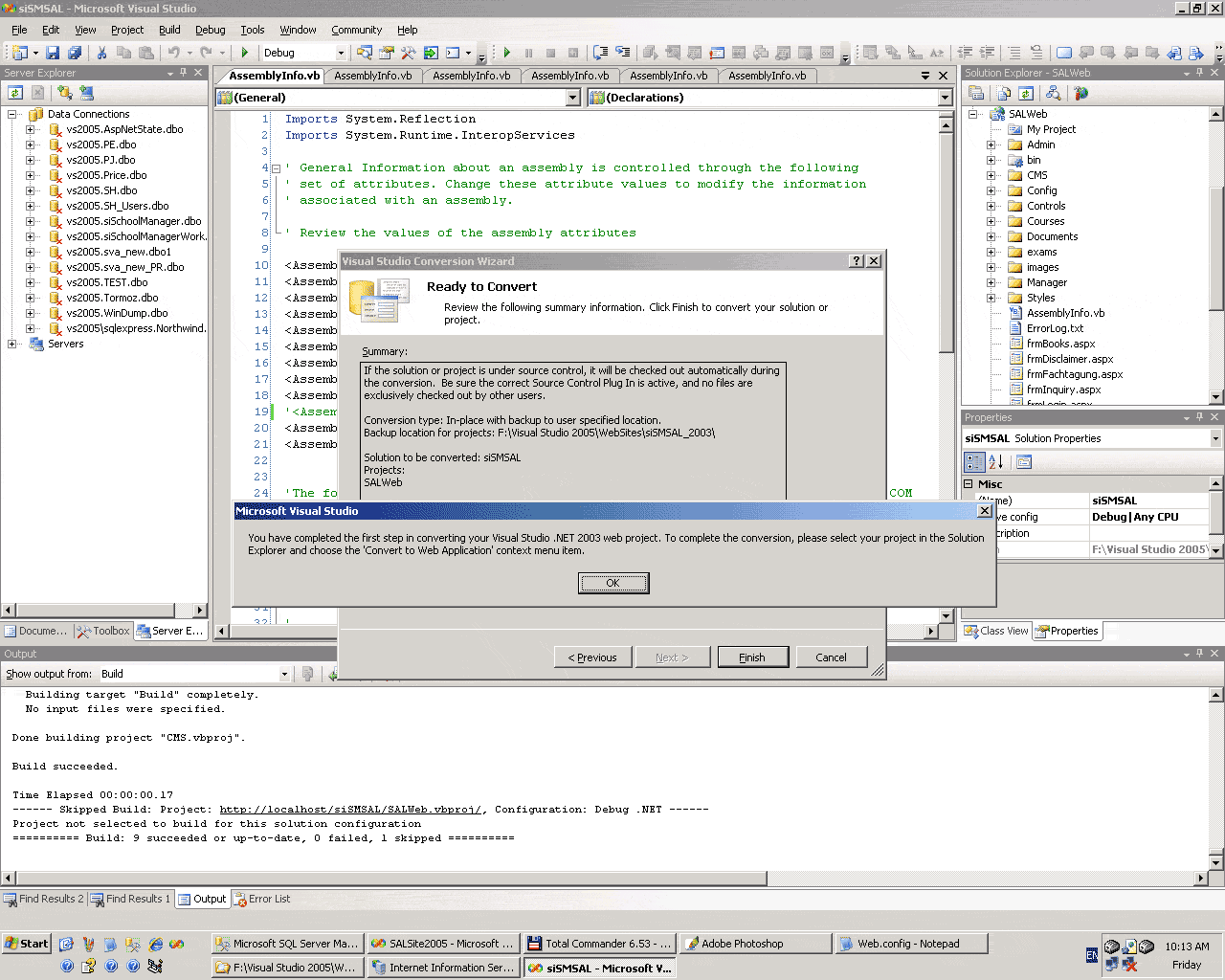Open the Community menu

(356, 30)
